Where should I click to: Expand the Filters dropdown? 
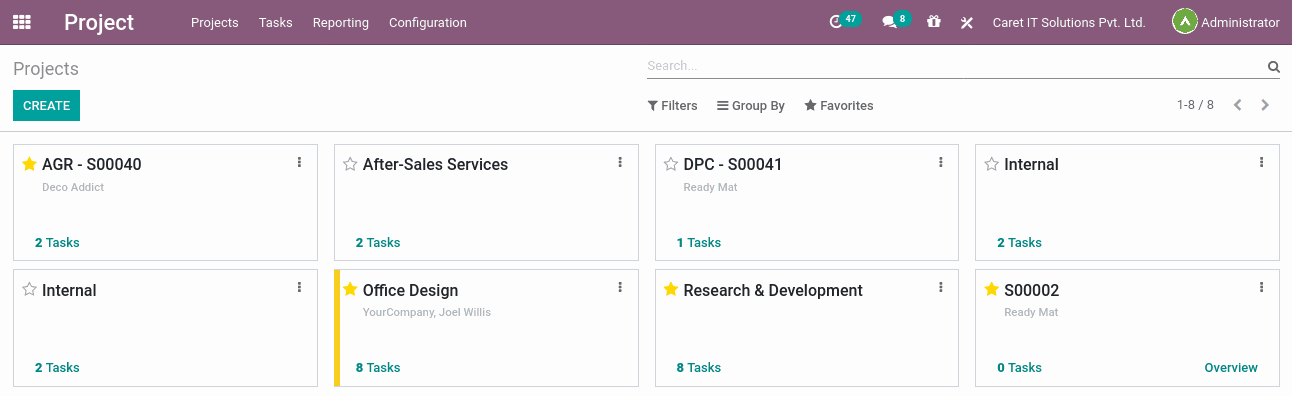click(x=672, y=105)
